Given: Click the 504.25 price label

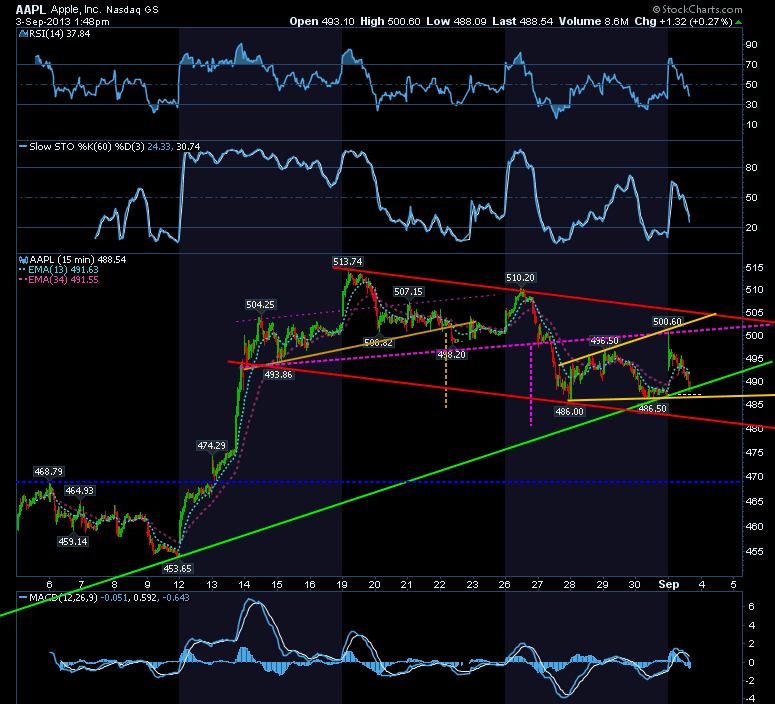Looking at the screenshot, I should [x=260, y=305].
